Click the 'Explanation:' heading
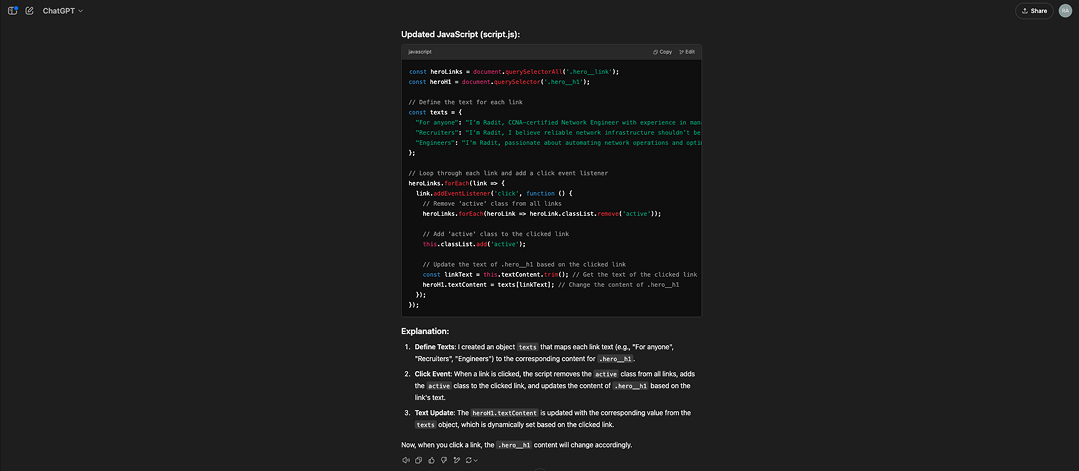The width and height of the screenshot is (1079, 471). click(425, 331)
